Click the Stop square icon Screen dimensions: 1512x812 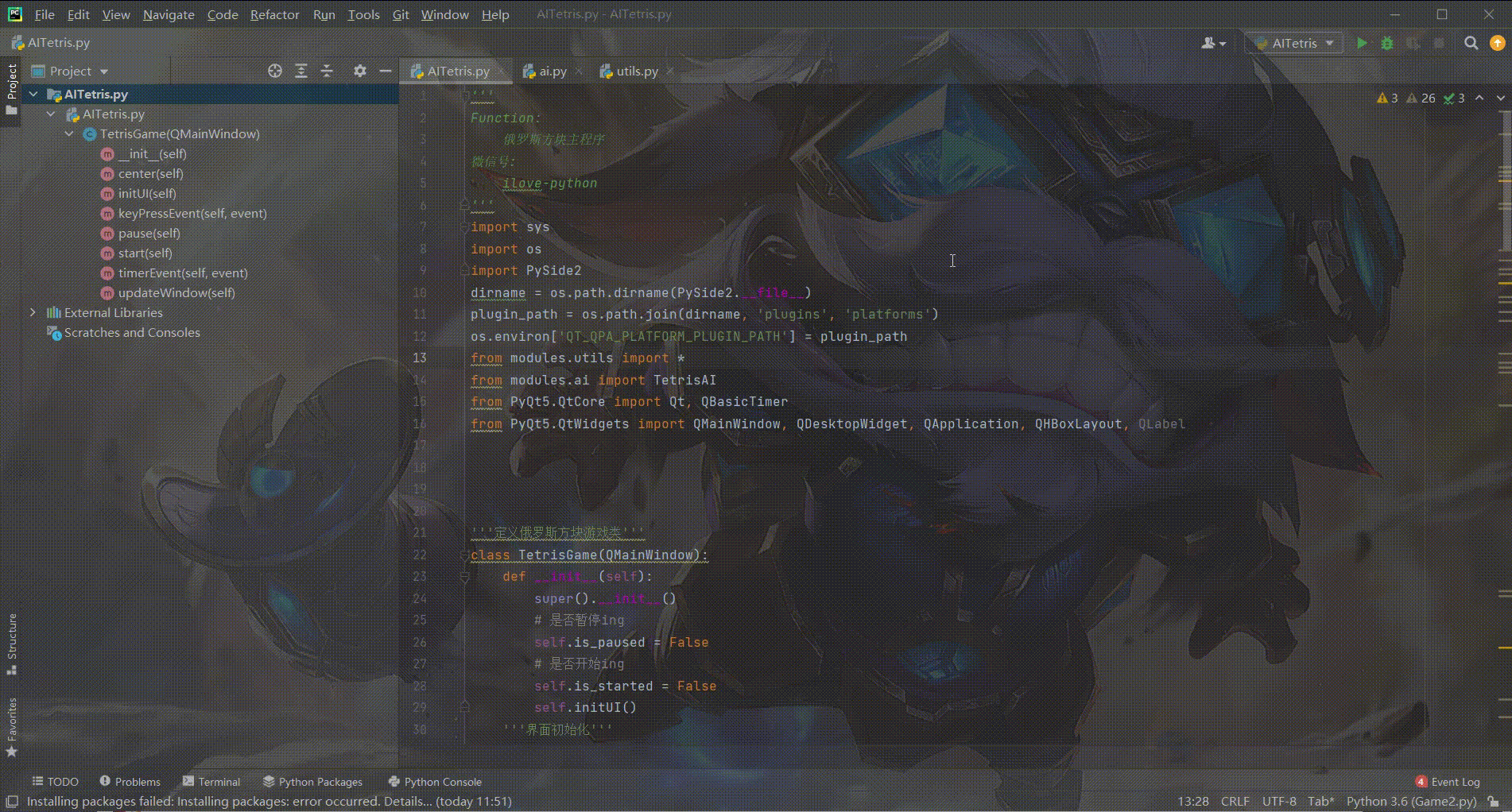pos(1439,44)
